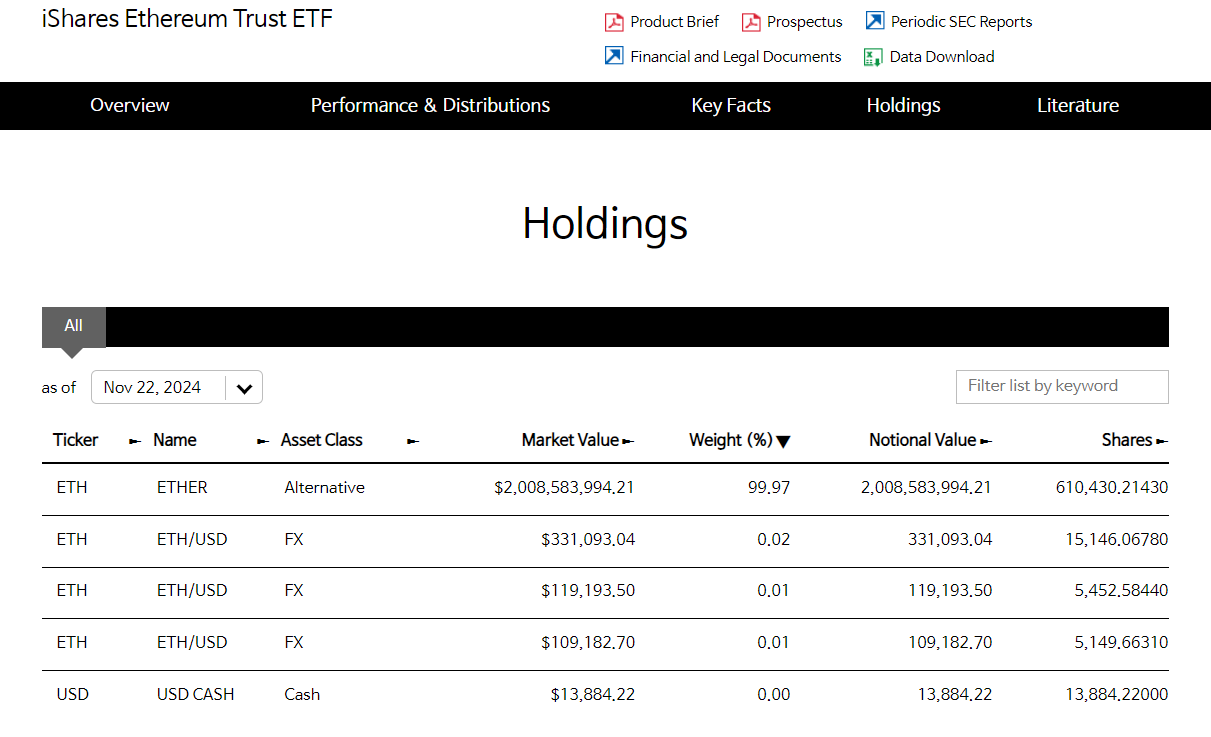
Task: Click the Financial and Legal Documents arrow icon
Action: pyautogui.click(x=614, y=56)
